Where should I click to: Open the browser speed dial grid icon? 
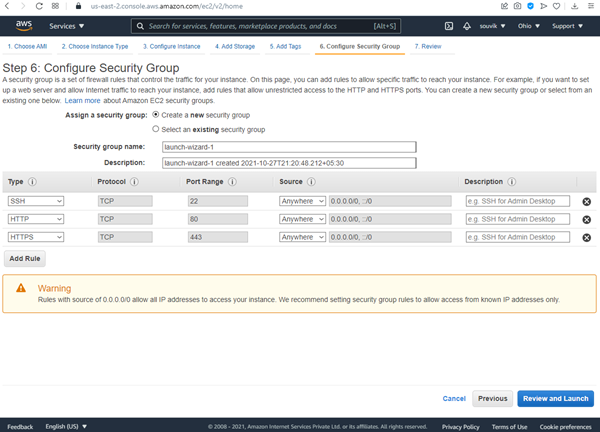point(55,6)
